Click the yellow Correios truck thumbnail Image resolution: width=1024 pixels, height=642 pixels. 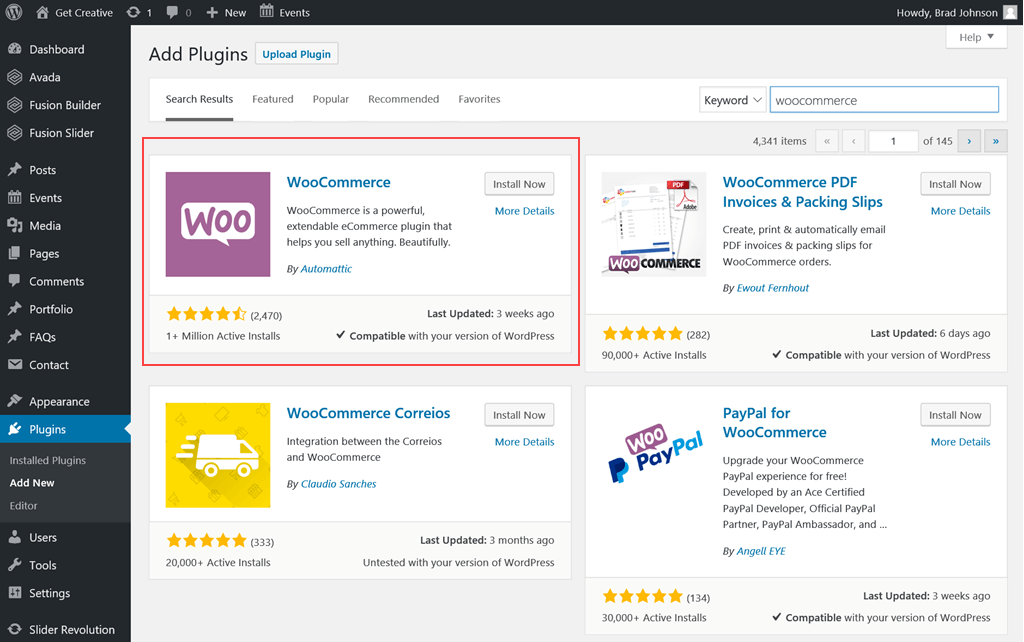tap(217, 455)
